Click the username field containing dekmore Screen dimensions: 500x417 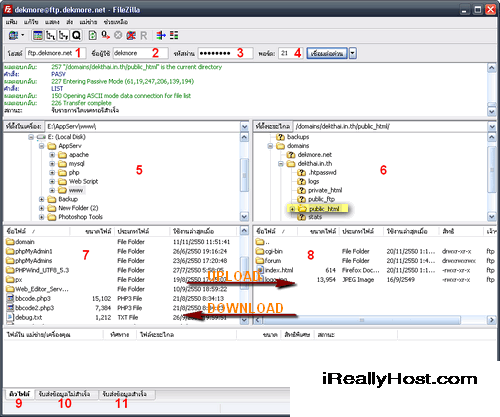click(140, 53)
